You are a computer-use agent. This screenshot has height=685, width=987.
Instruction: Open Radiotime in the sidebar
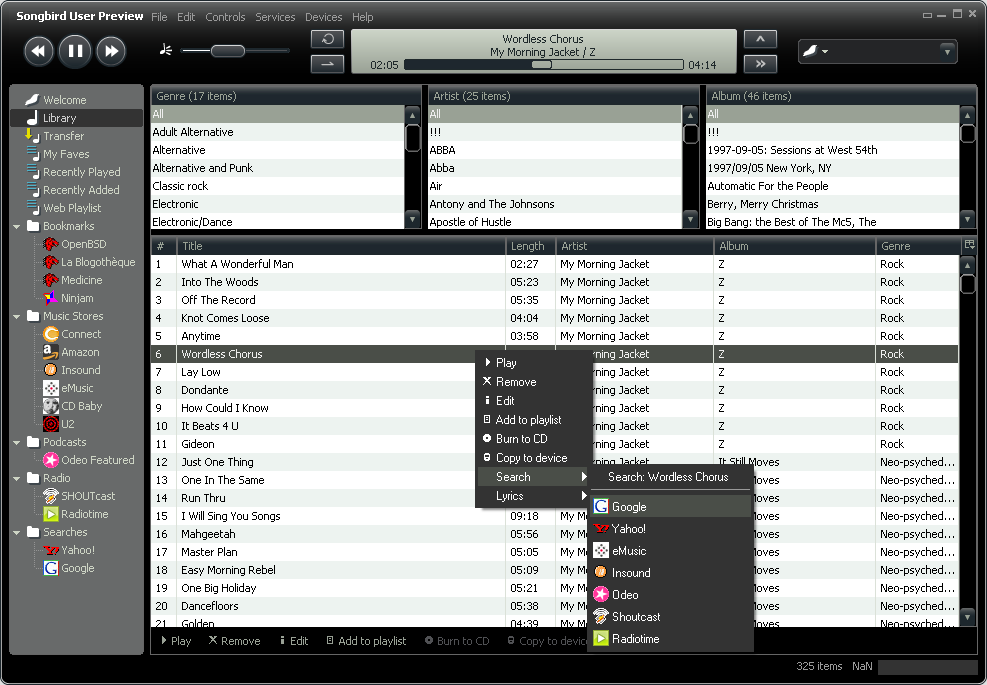84,514
